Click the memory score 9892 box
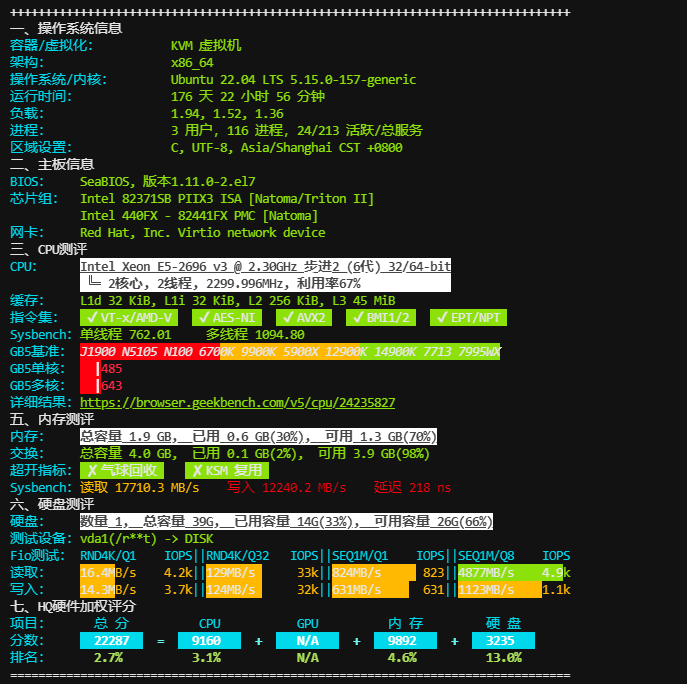This screenshot has height=684, width=687. [x=405, y=641]
